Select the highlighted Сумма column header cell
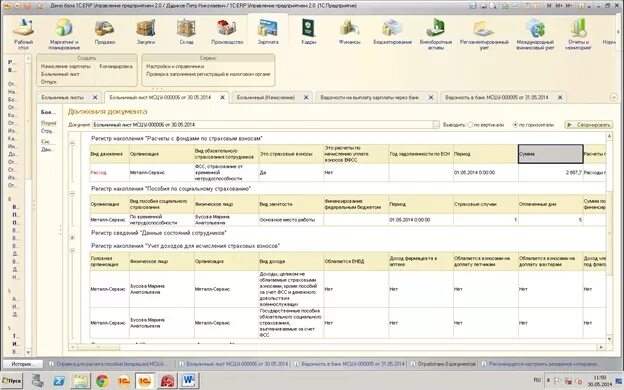 click(550, 154)
